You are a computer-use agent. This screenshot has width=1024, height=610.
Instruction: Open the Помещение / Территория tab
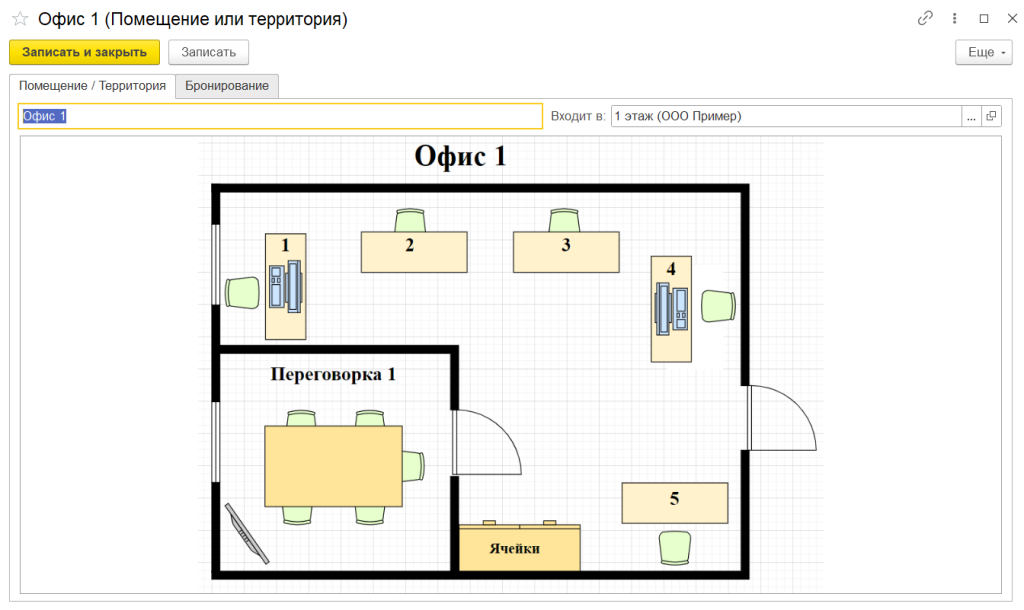pos(92,86)
